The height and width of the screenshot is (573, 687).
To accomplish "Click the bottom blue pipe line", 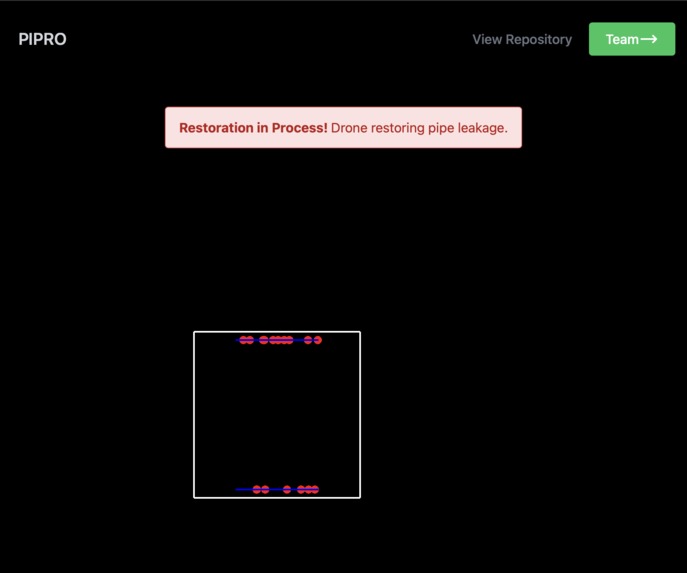I will pos(277,489).
